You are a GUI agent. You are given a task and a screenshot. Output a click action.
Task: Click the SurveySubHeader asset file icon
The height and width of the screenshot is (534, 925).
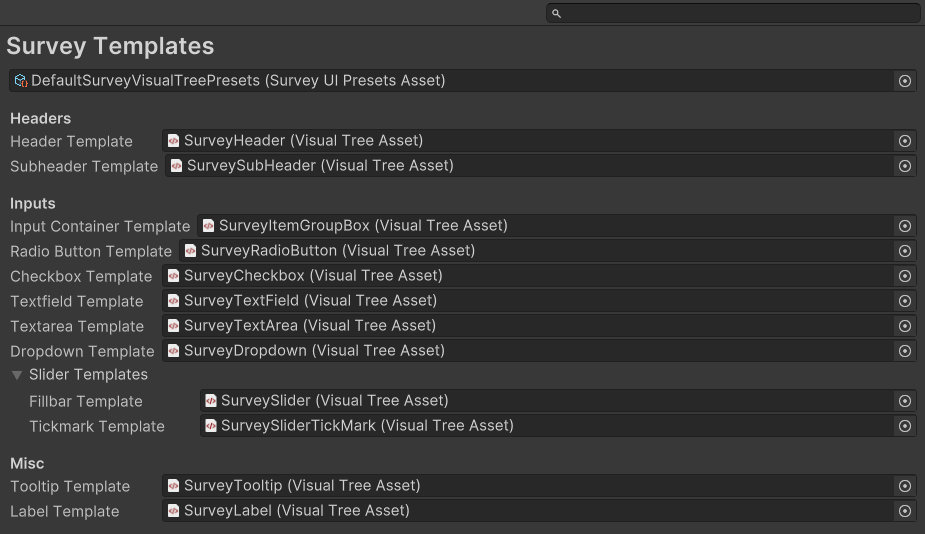click(176, 166)
